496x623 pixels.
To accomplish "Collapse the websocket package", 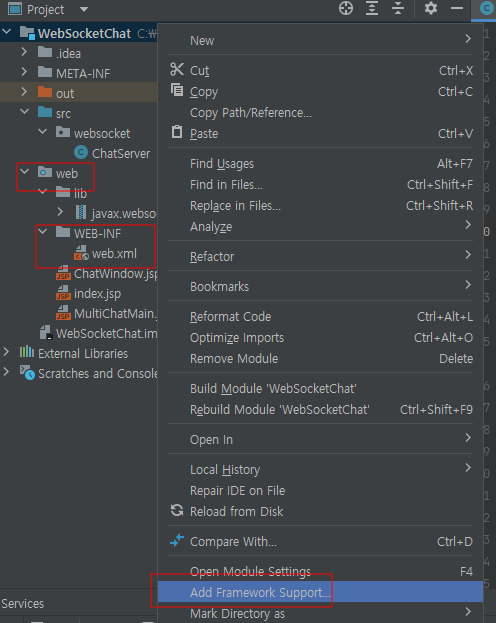I will coord(43,132).
